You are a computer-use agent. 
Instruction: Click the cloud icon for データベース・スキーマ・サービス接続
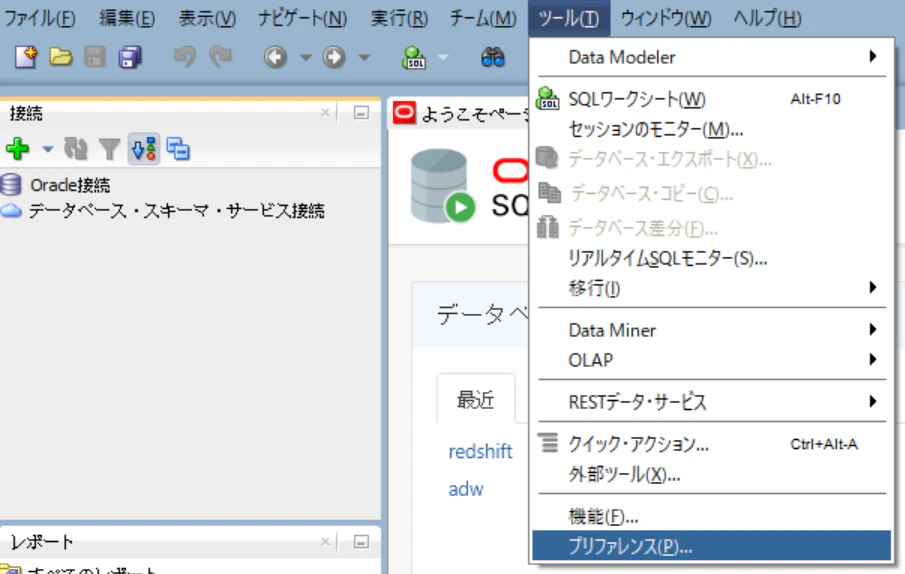(x=11, y=211)
